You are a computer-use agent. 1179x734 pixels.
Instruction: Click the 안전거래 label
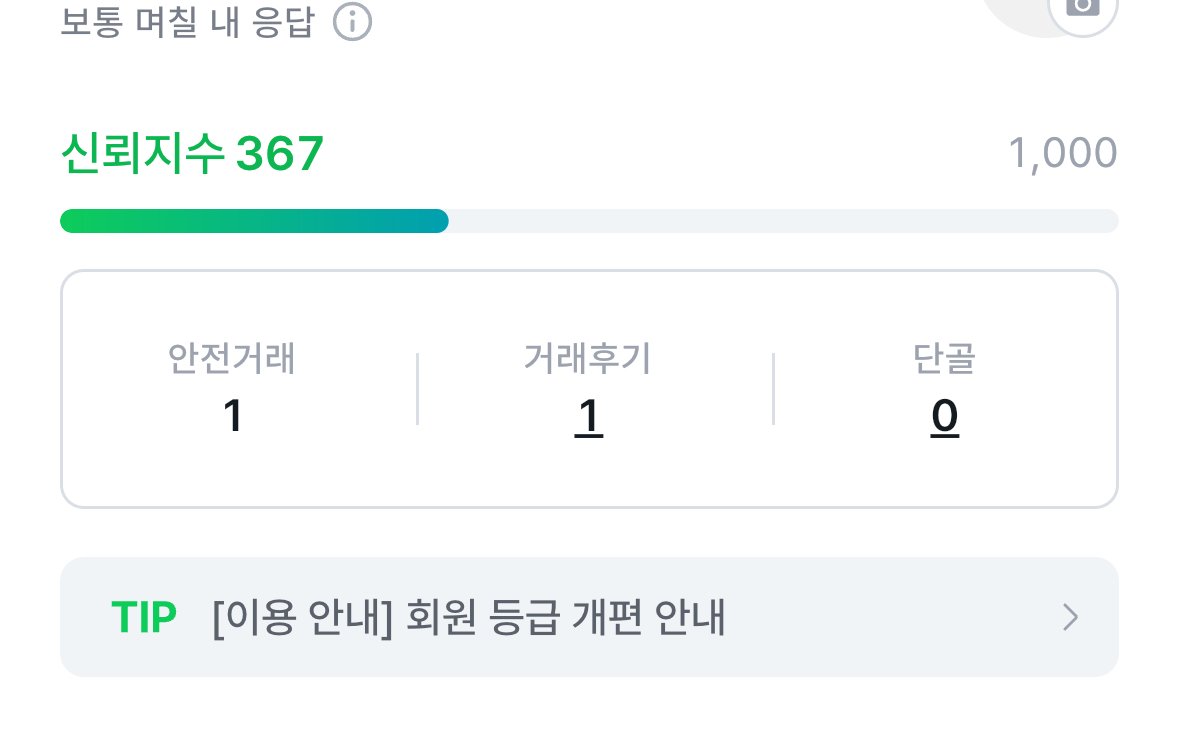pyautogui.click(x=232, y=358)
